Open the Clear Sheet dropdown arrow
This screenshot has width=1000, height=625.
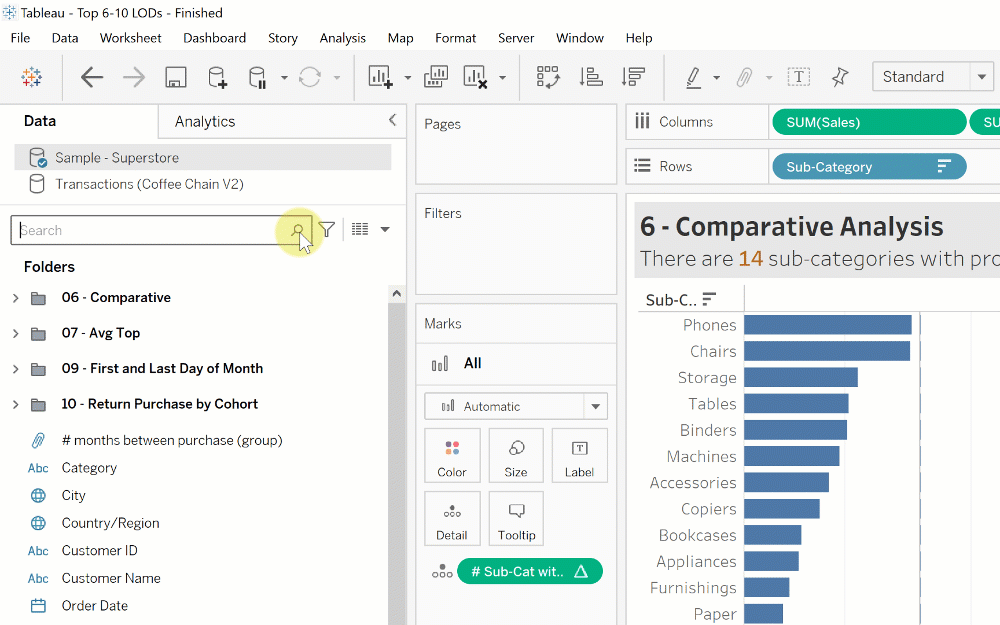tap(503, 78)
